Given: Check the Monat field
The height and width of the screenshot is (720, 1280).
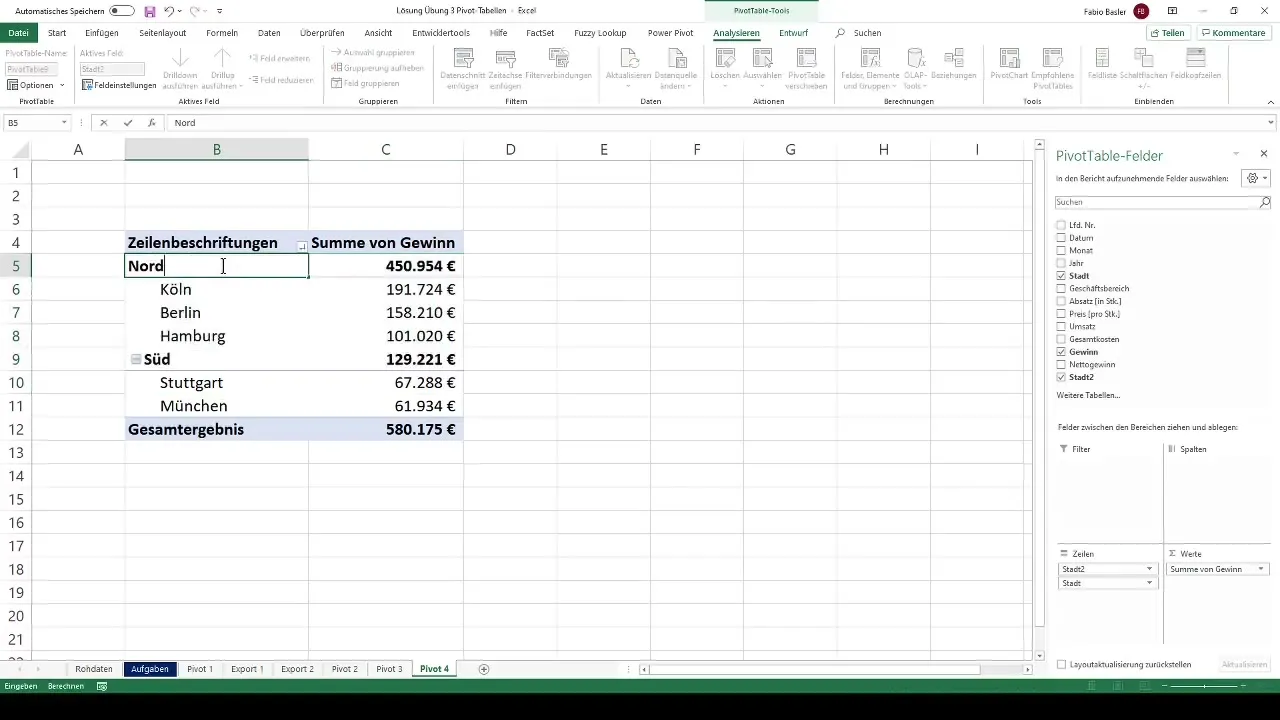Looking at the screenshot, I should coord(1061,250).
